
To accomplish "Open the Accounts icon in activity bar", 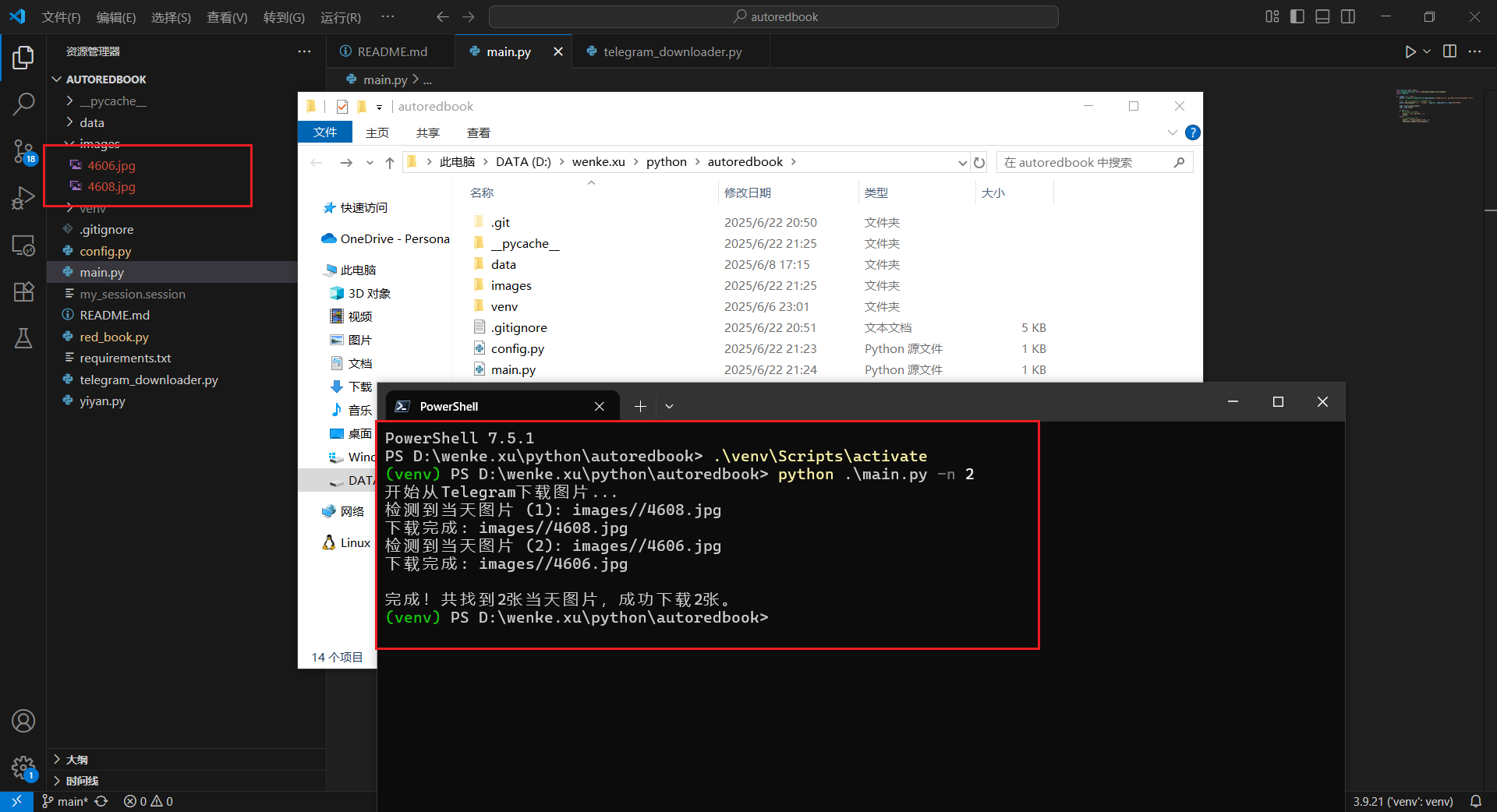I will (x=23, y=721).
